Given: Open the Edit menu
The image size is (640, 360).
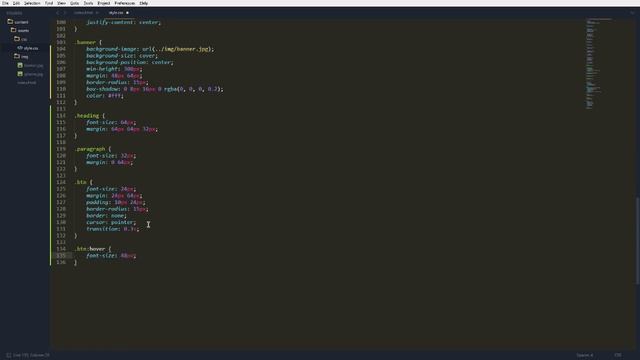Looking at the screenshot, I should click(x=16, y=3).
